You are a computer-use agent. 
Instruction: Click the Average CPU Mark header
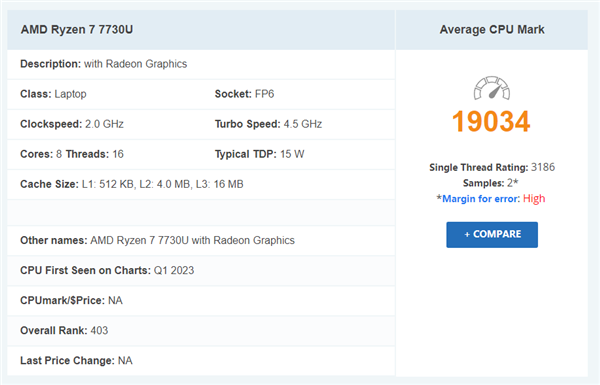point(492,30)
